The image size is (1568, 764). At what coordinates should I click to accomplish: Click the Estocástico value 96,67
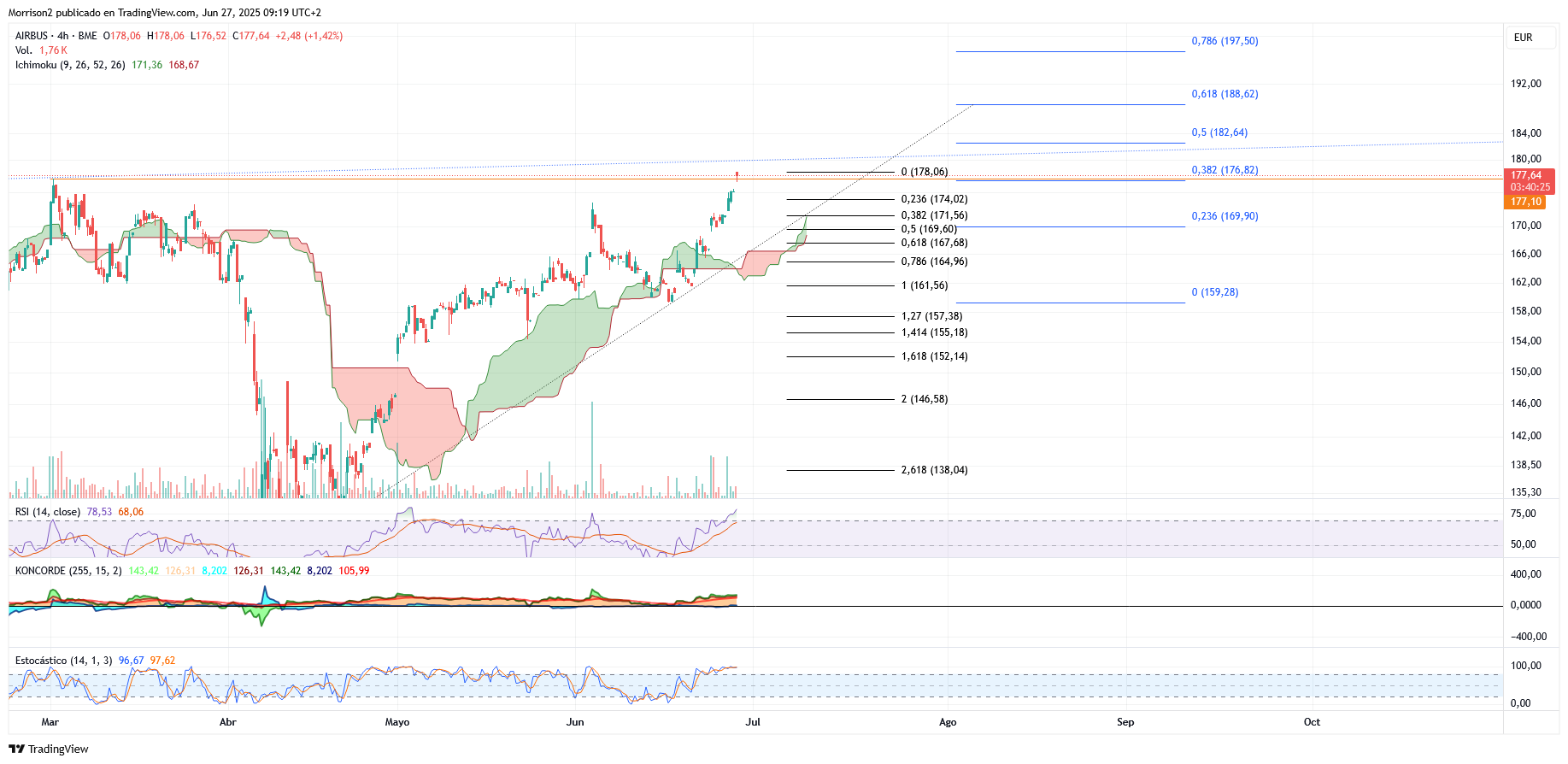coord(131,661)
